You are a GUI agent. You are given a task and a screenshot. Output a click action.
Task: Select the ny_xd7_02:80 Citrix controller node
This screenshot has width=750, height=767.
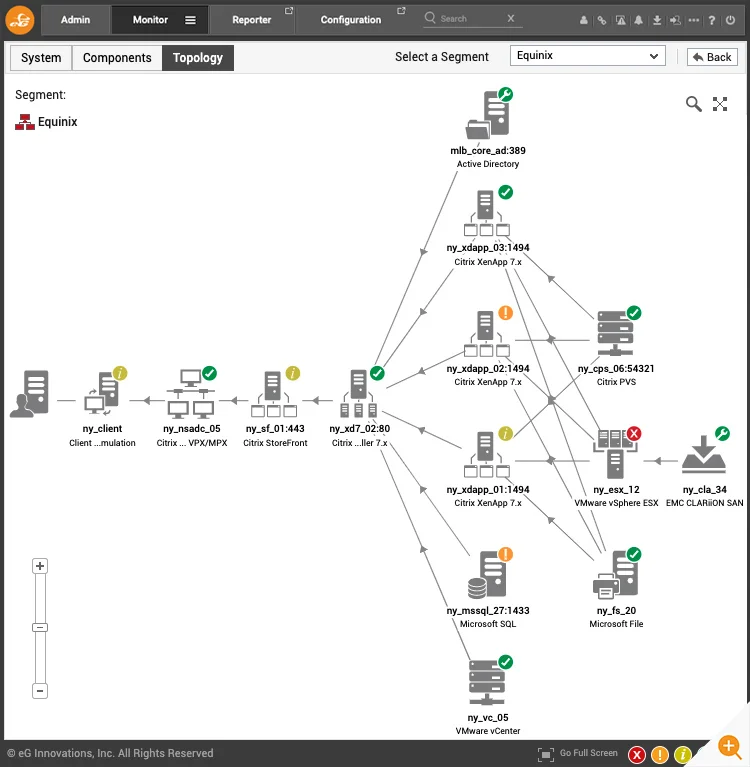[x=359, y=394]
